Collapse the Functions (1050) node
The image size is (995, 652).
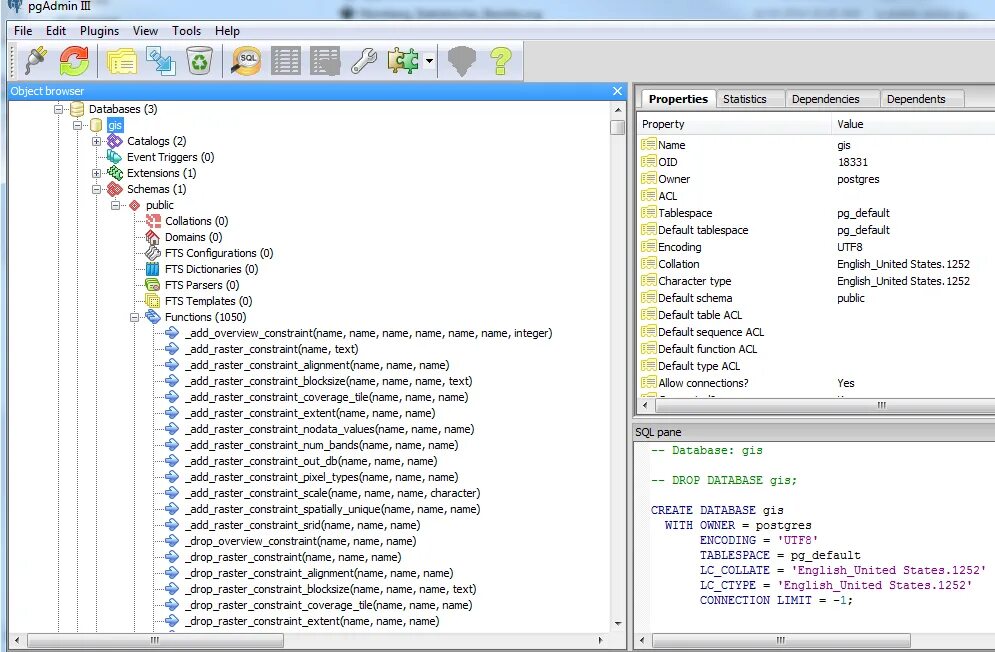tap(135, 317)
